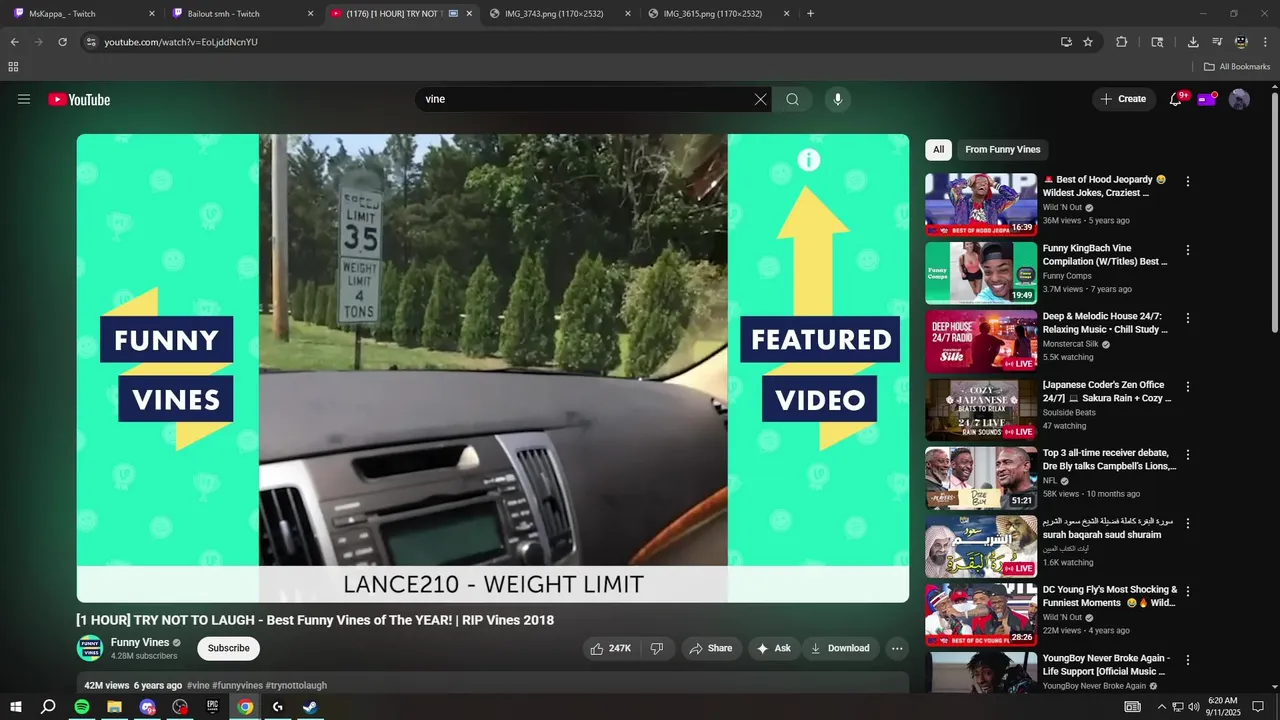This screenshot has width=1280, height=720.
Task: Click the #trynottolaugh hashtag
Action: (296, 686)
